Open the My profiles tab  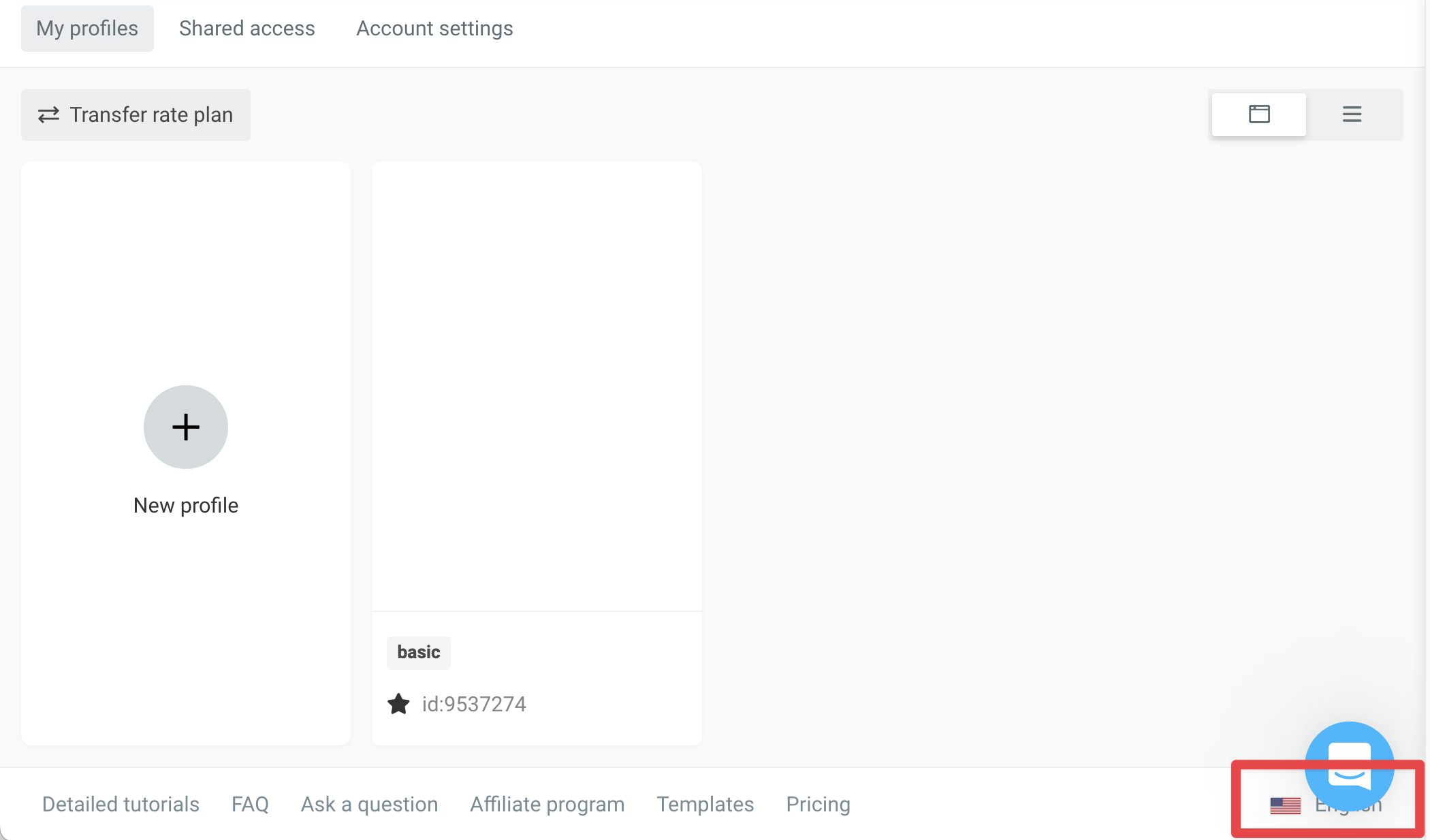click(x=87, y=29)
